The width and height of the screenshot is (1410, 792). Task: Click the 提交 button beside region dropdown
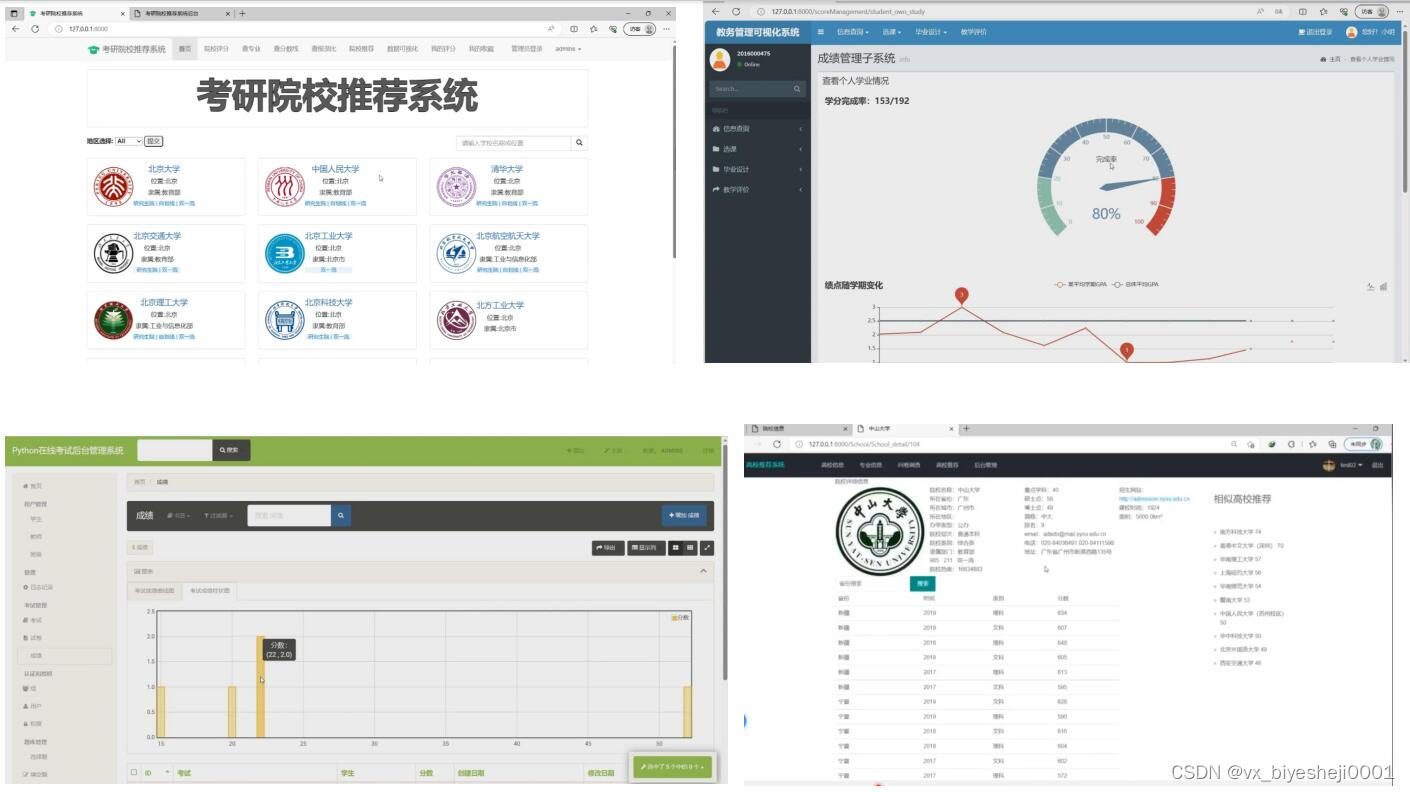[x=153, y=141]
